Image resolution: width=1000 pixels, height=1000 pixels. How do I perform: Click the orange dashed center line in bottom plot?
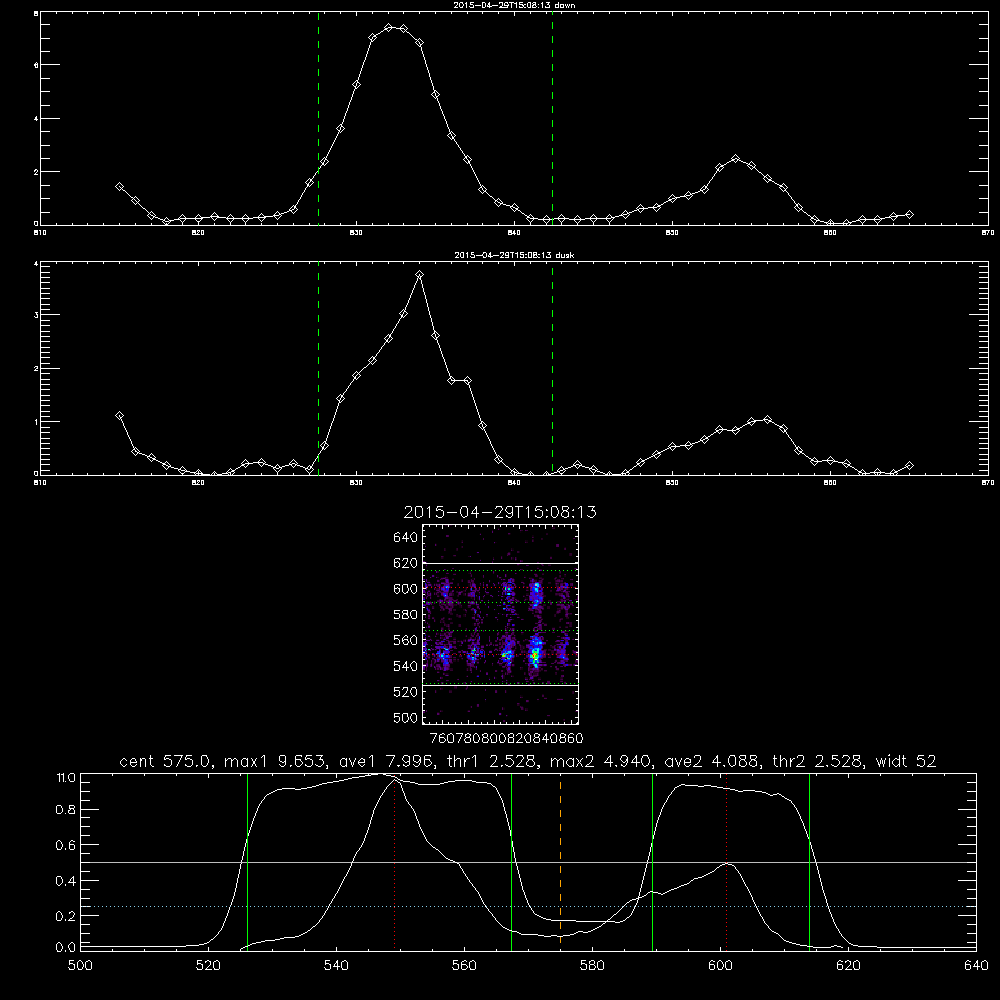561,862
